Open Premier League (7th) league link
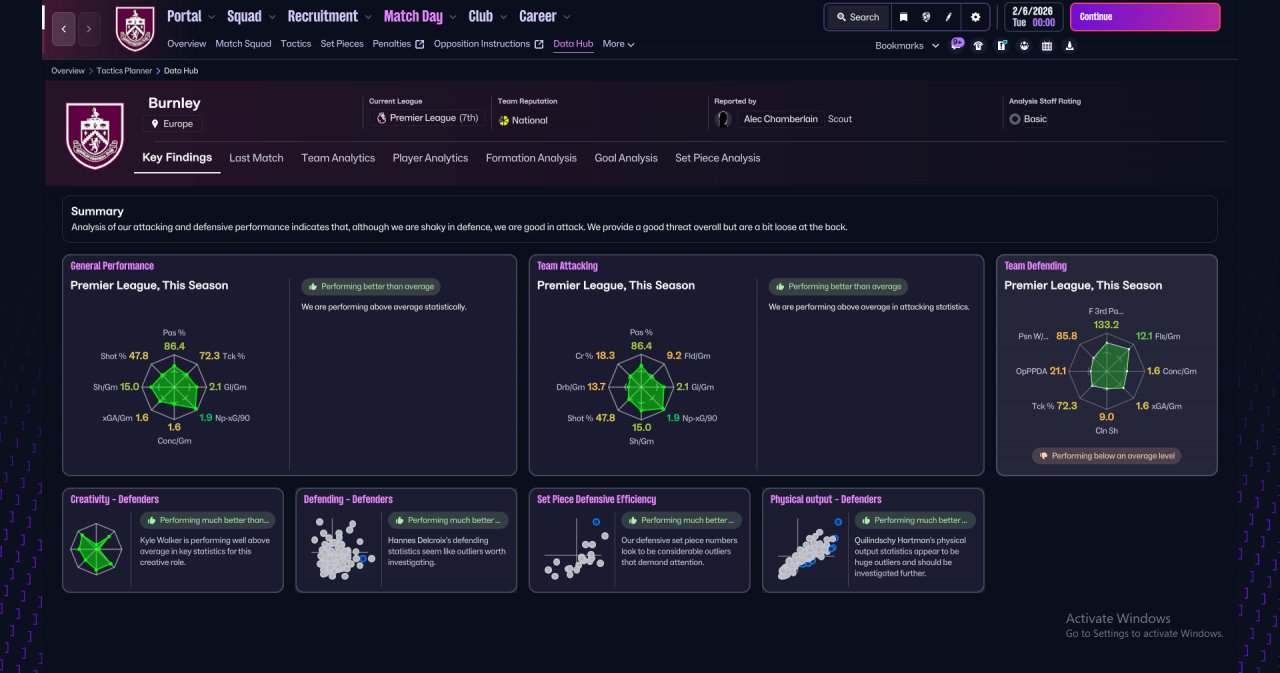 point(427,118)
